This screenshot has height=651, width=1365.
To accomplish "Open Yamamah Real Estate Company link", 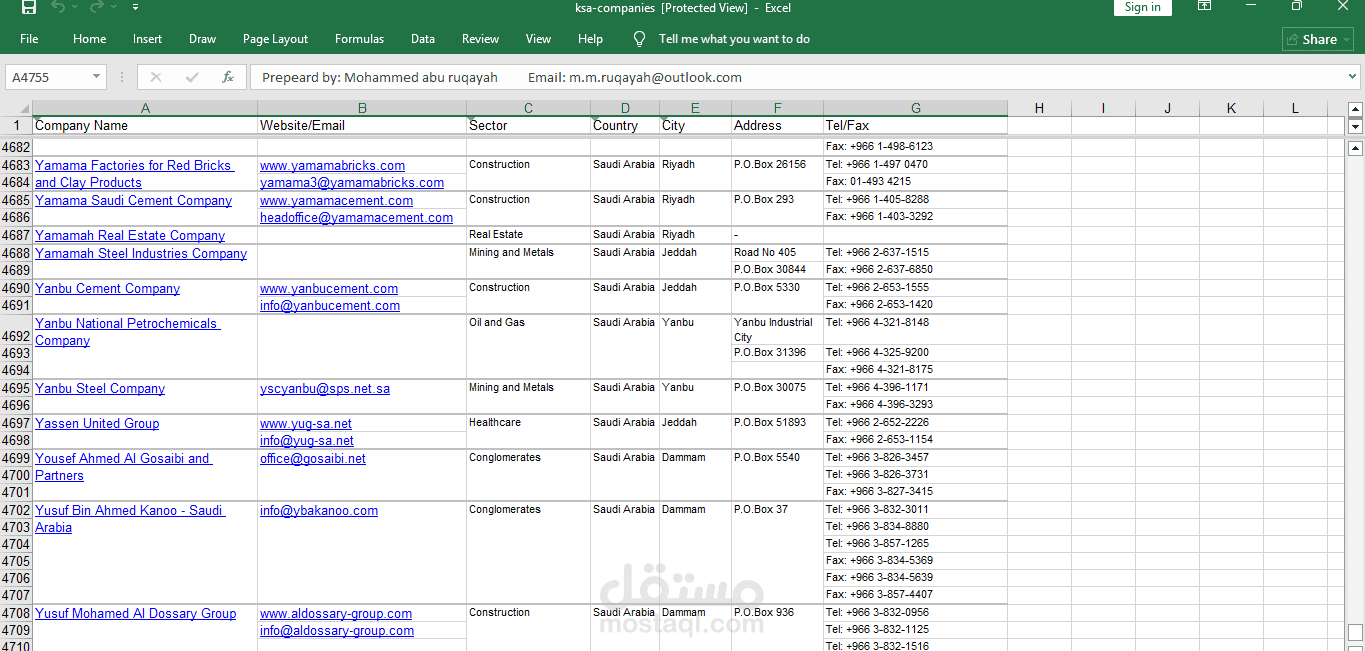I will coord(130,235).
